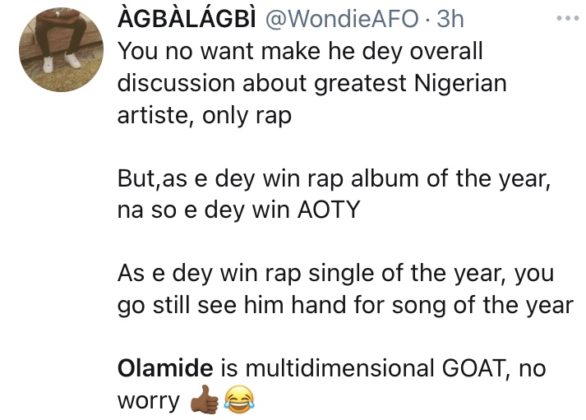Open the ÀGBÀLÁGBÌ display name profile
The image size is (586, 420).
(x=187, y=18)
